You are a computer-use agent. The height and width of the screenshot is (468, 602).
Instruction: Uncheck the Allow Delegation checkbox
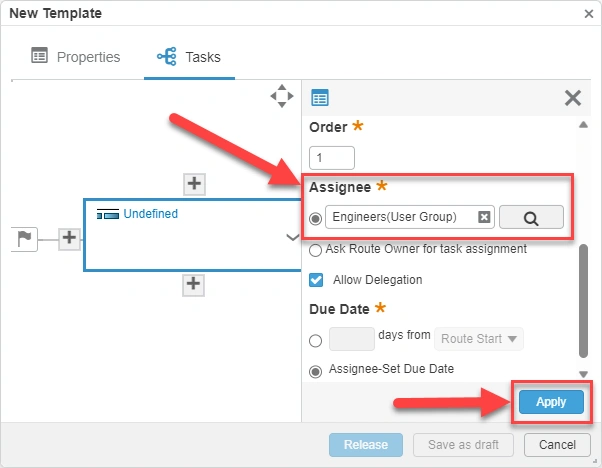click(316, 280)
